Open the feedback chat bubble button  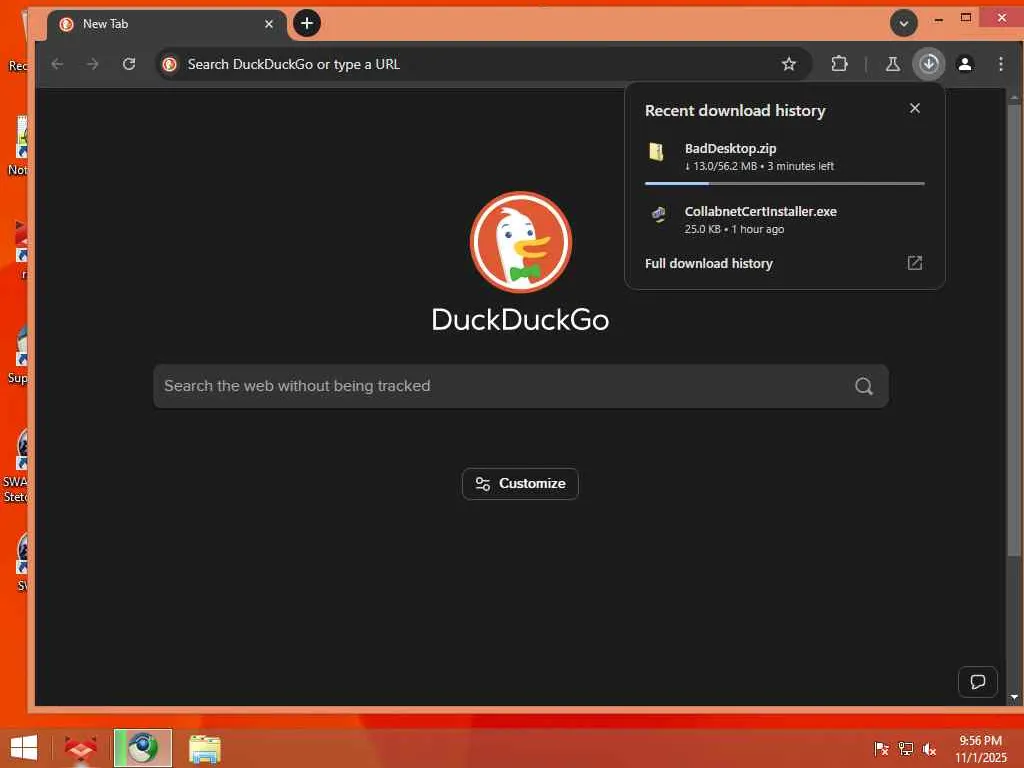click(x=977, y=682)
